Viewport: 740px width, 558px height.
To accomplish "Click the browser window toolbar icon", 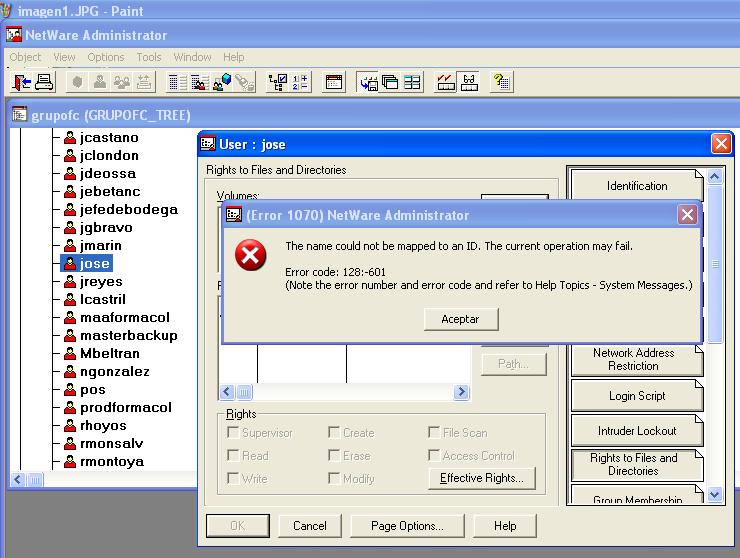I will [334, 82].
